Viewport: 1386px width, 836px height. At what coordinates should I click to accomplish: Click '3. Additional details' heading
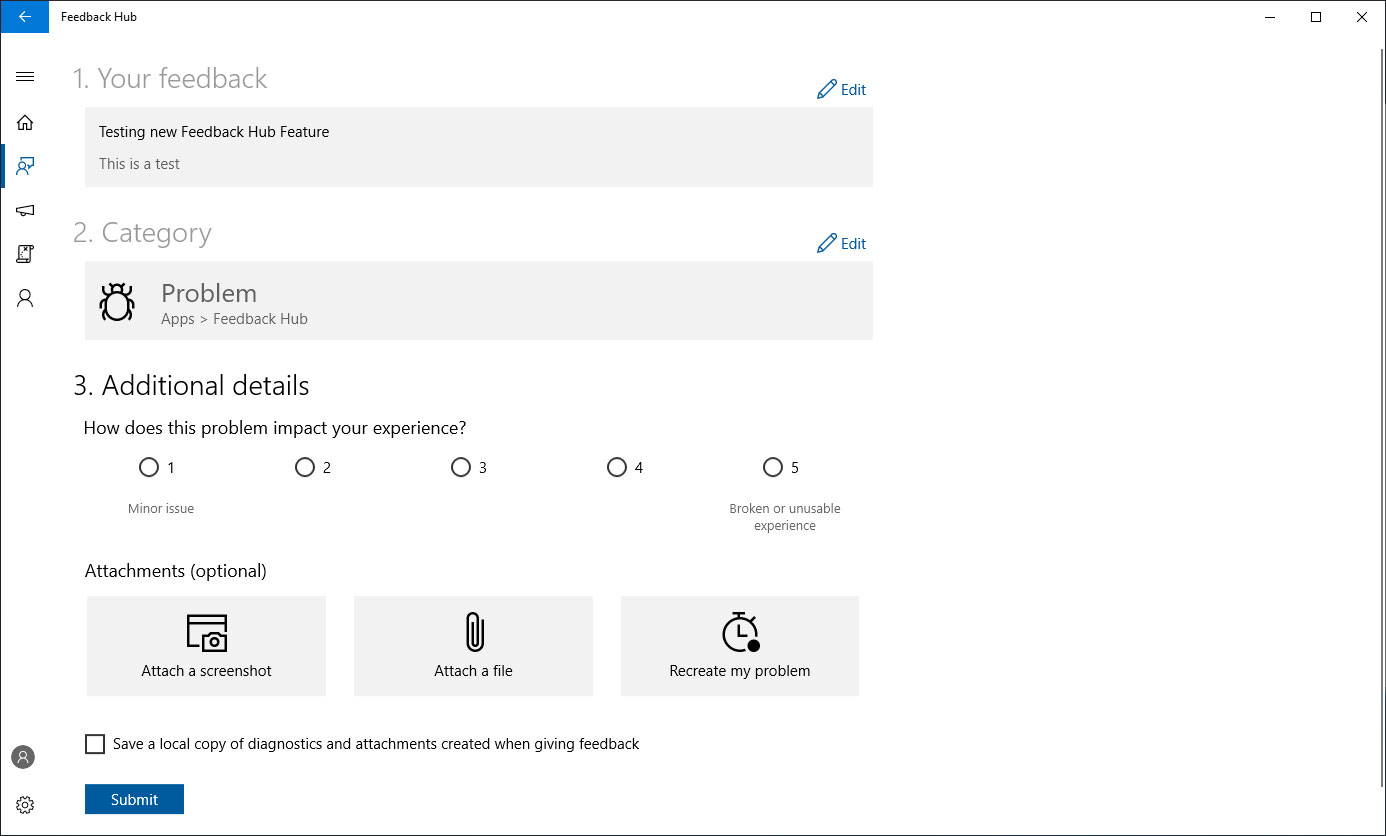[x=191, y=386]
